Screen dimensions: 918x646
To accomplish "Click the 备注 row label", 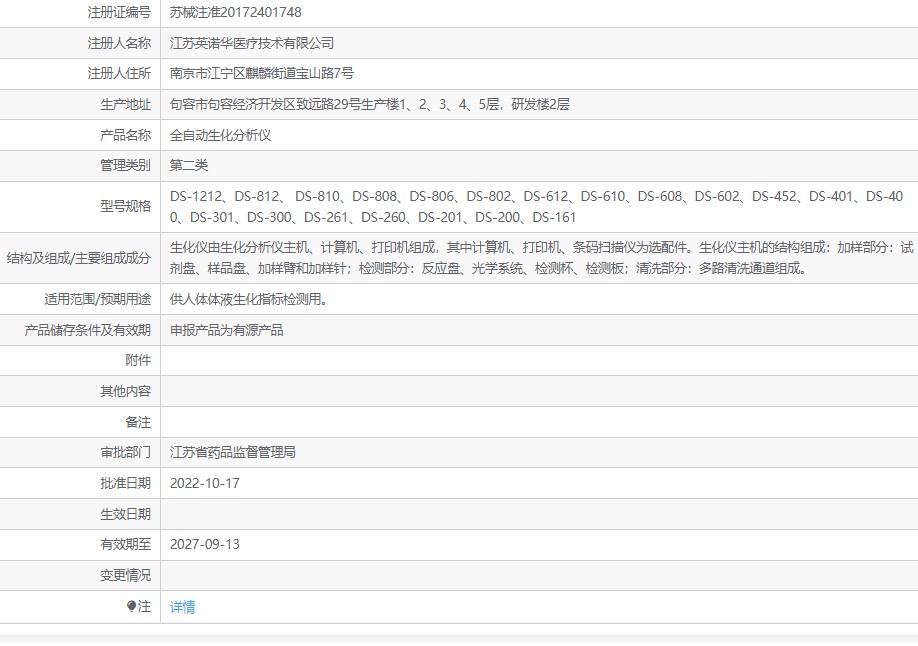I will tap(138, 422).
